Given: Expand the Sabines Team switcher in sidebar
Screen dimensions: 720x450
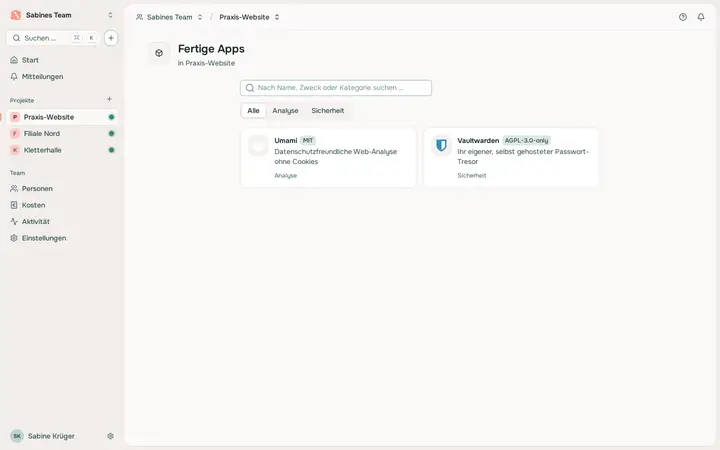Looking at the screenshot, I should tap(110, 15).
